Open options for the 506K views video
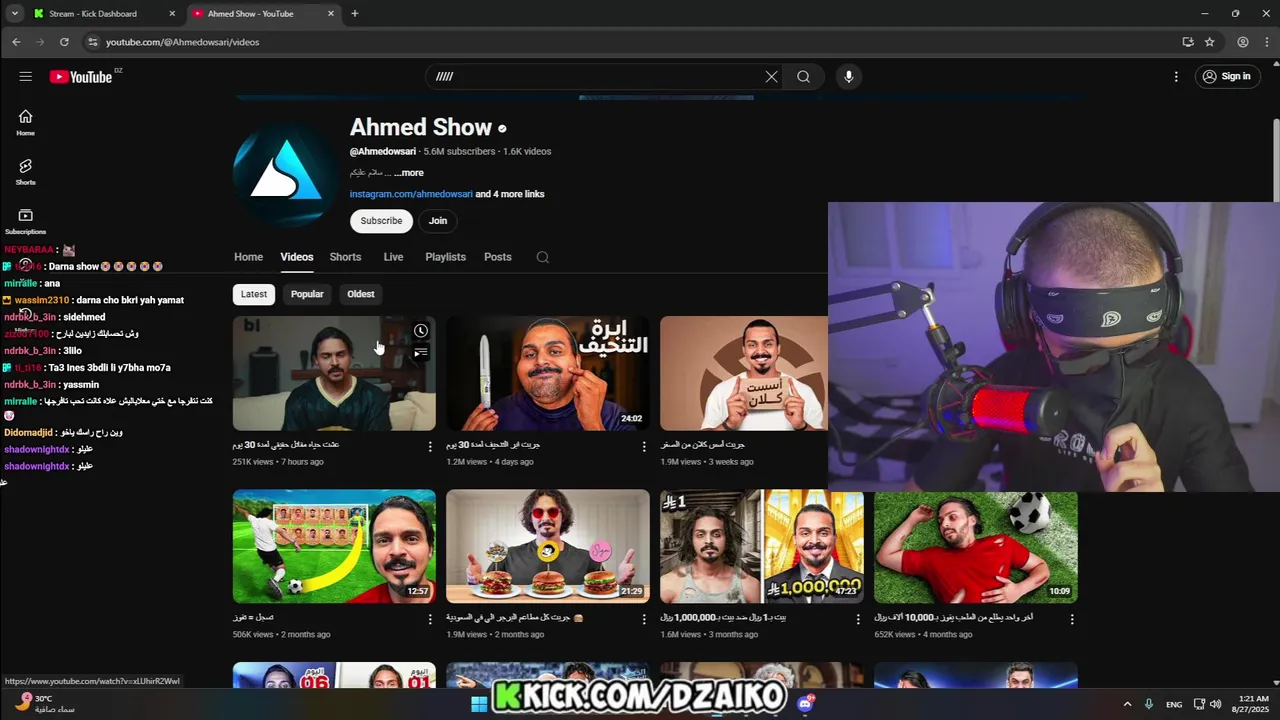1280x720 pixels. point(430,620)
